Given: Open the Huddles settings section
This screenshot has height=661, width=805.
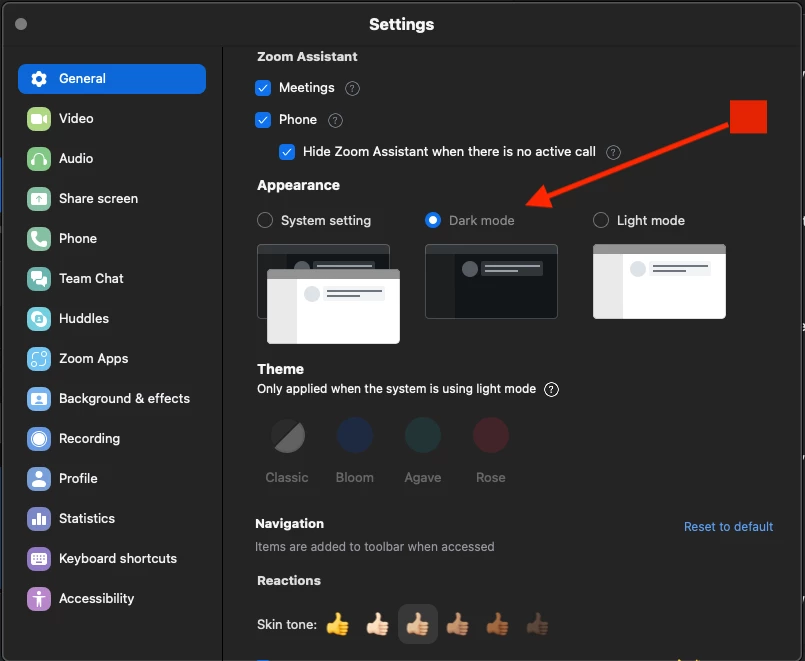Looking at the screenshot, I should coord(112,319).
